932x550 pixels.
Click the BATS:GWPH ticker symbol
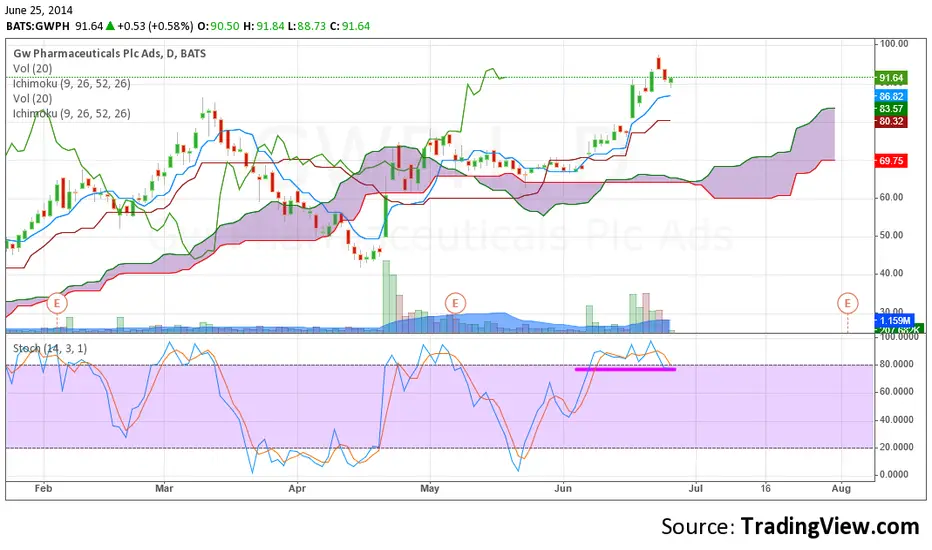coord(38,26)
